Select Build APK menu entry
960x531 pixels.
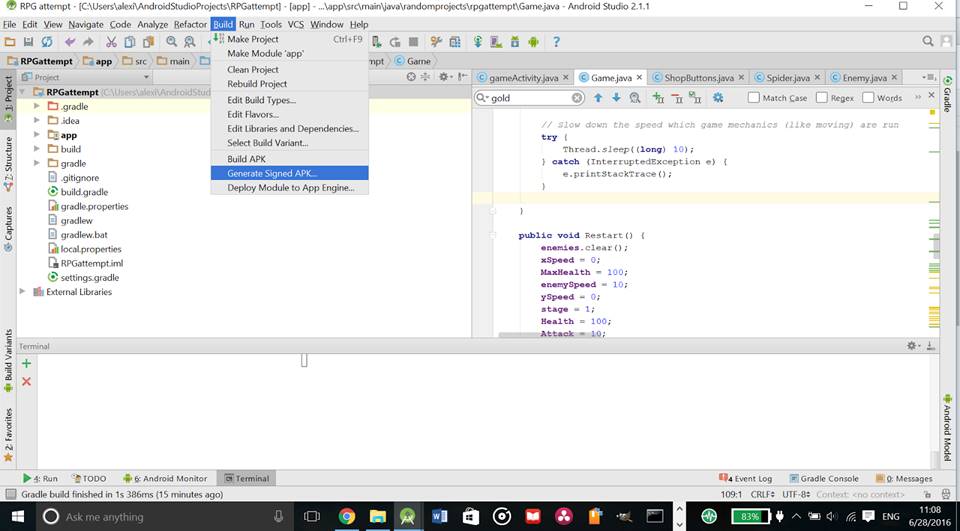tap(290, 159)
